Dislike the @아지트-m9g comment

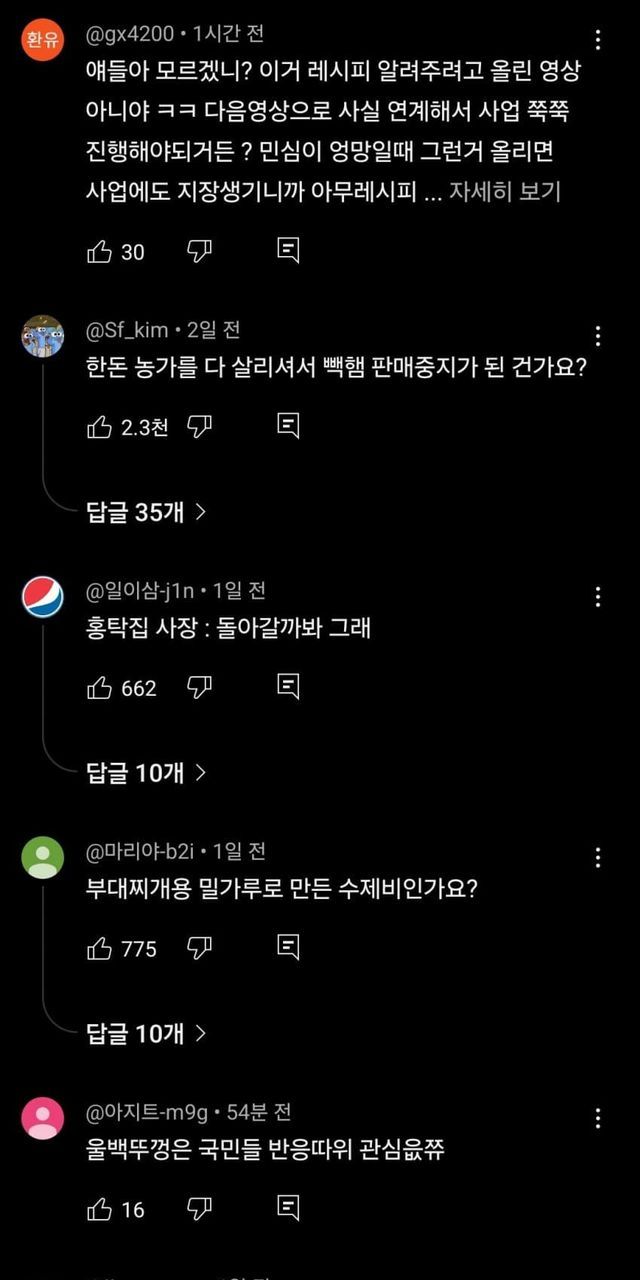(x=200, y=1209)
